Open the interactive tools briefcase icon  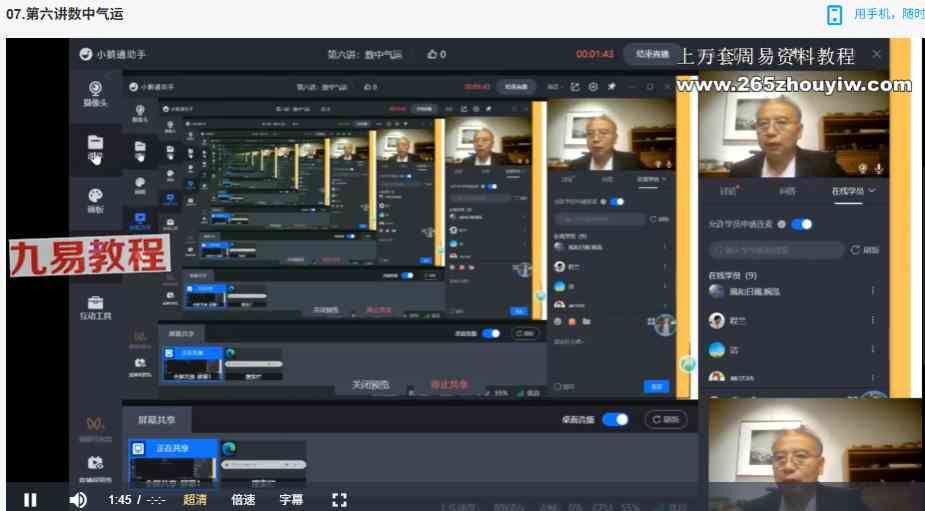pos(95,306)
